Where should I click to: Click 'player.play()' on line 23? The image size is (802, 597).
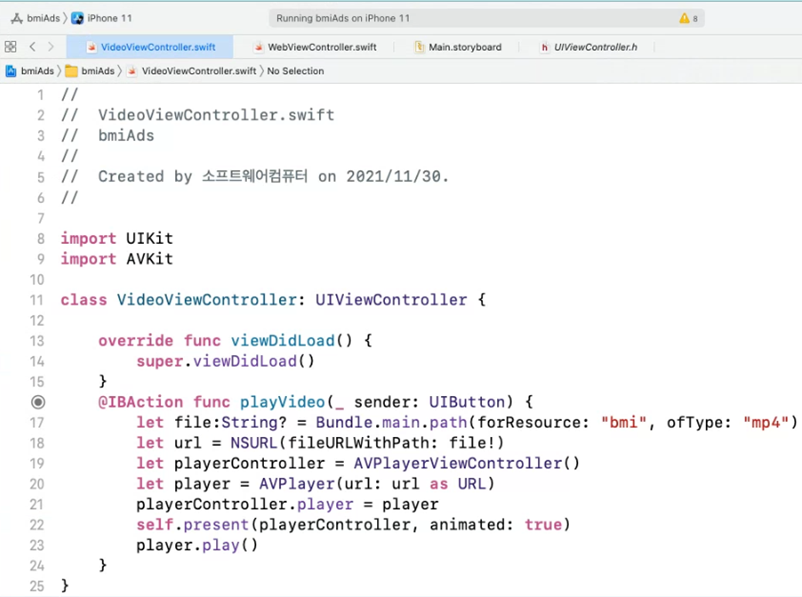pos(197,545)
